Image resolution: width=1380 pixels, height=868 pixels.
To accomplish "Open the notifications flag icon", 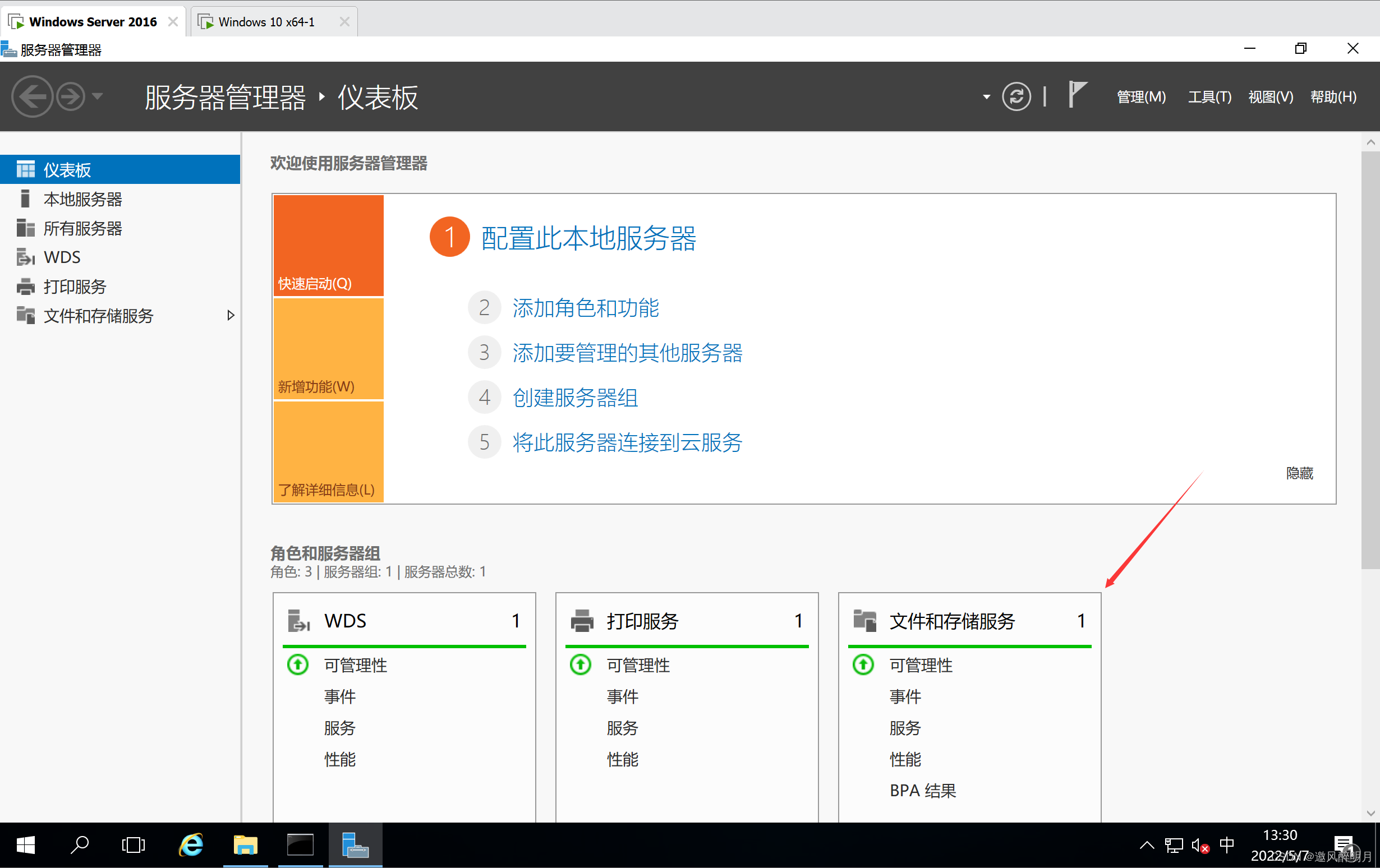I will pos(1077,95).
